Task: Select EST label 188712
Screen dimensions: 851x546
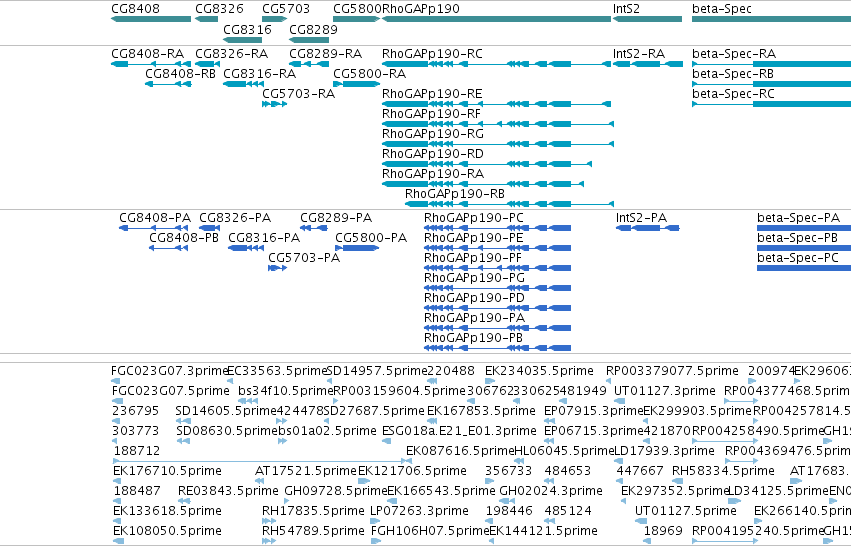Action: 137,452
